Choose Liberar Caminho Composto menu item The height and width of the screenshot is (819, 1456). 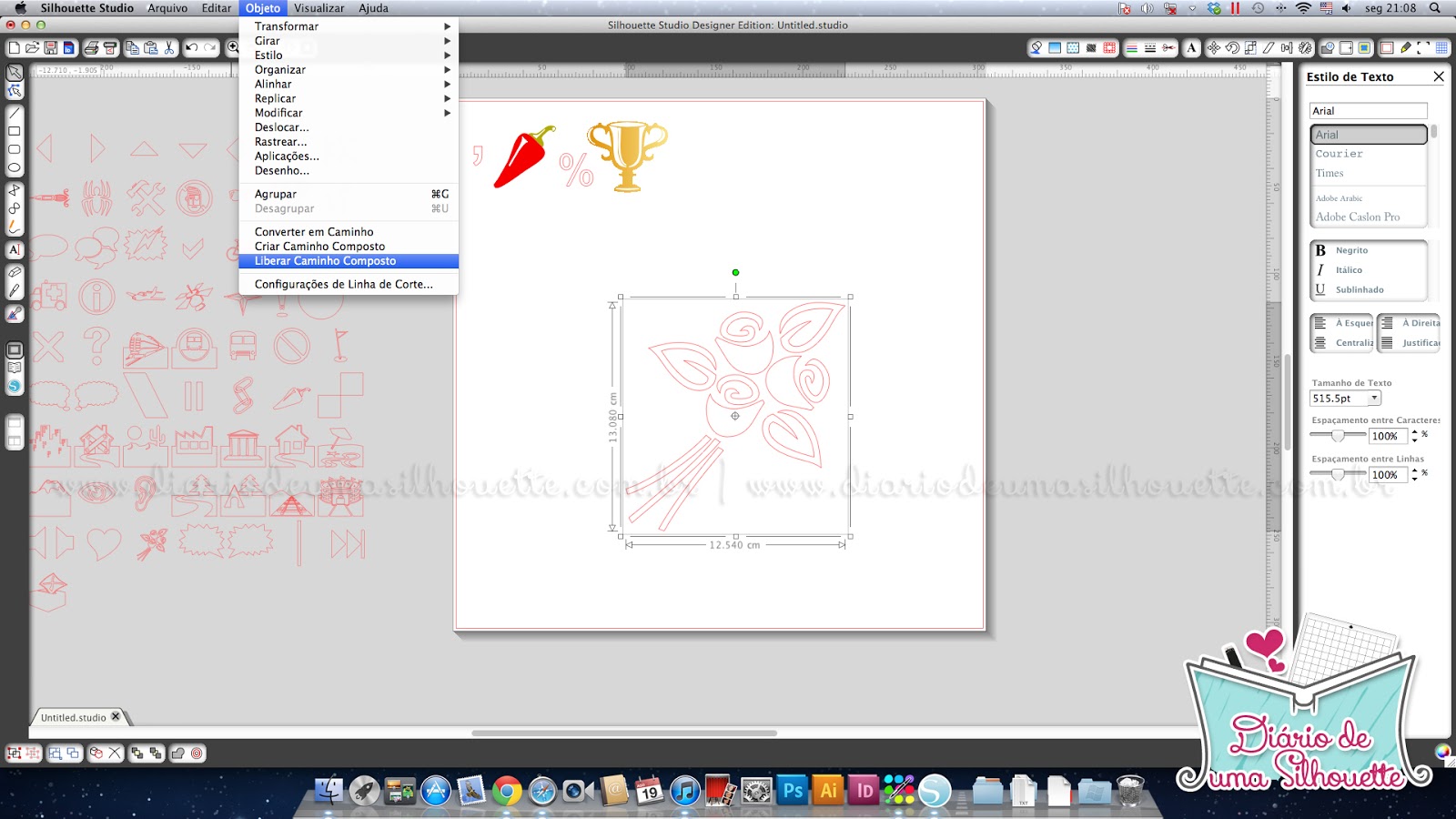349,261
